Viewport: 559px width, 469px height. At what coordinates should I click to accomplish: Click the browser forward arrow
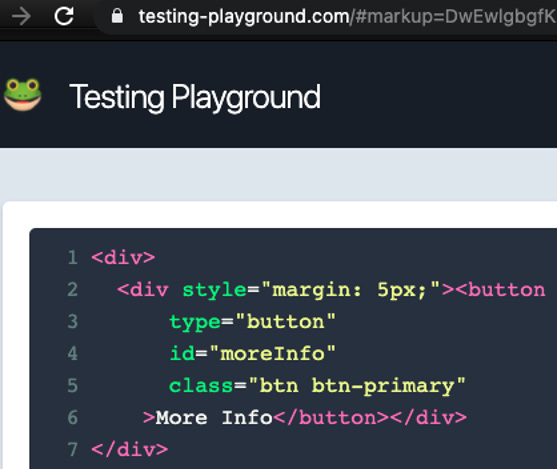point(21,16)
